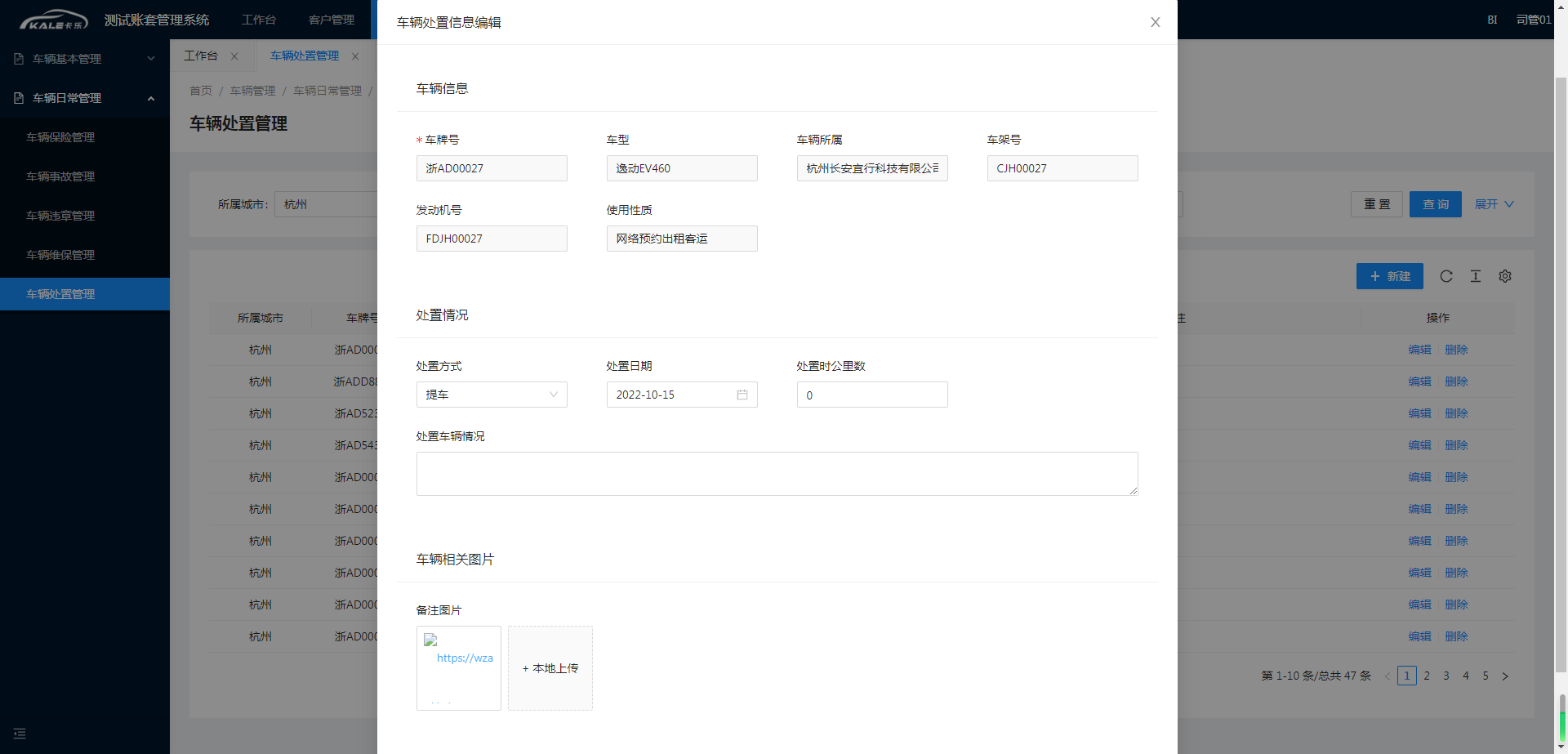Click the KALE logo in header
This screenshot has height=754, width=1568.
54,20
